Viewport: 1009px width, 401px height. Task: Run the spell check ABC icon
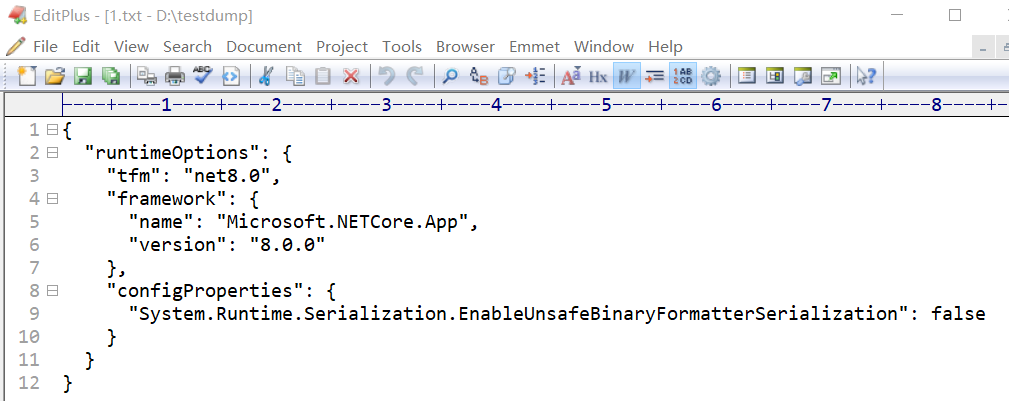pos(203,77)
